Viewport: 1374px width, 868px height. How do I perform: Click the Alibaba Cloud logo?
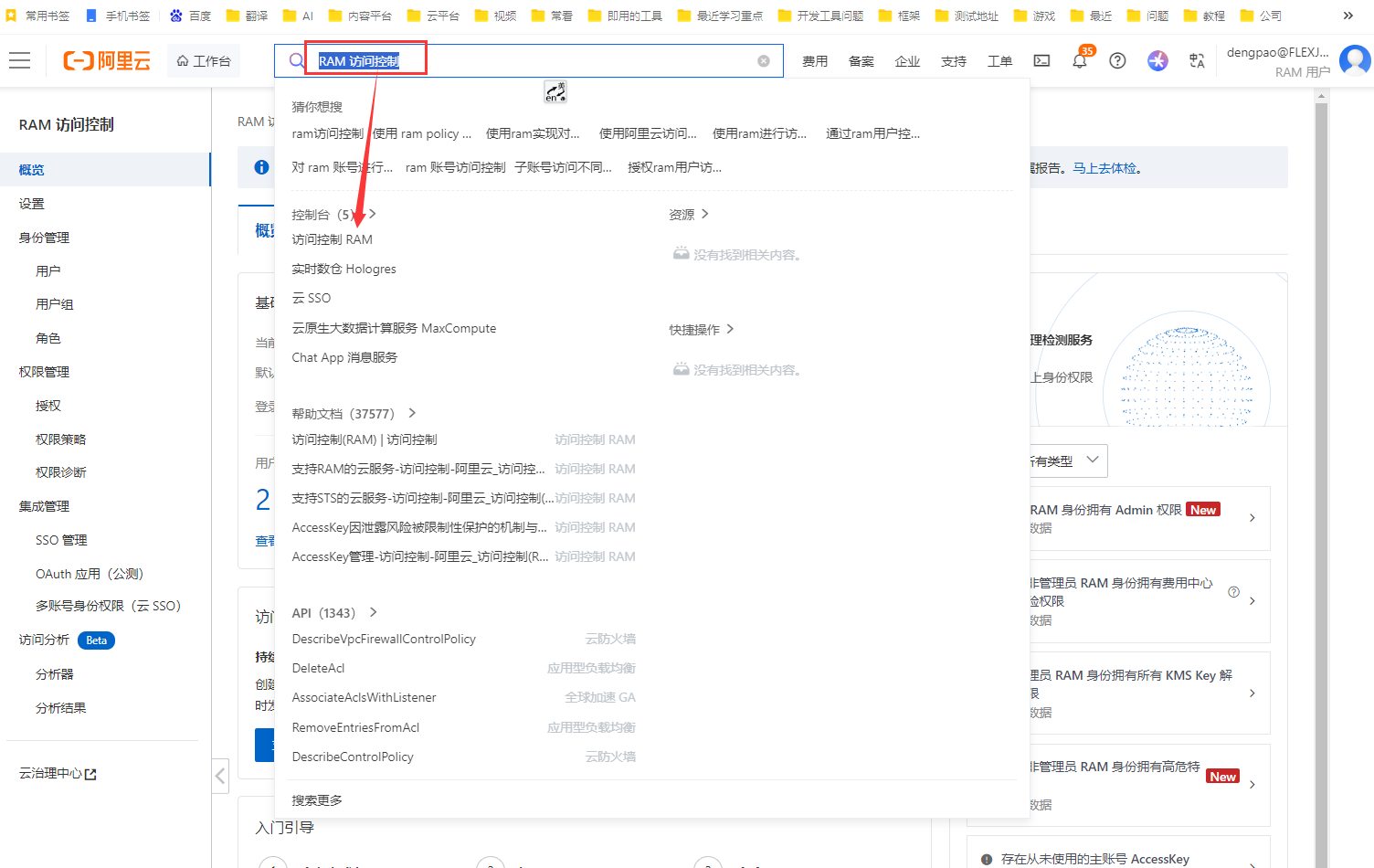click(107, 60)
